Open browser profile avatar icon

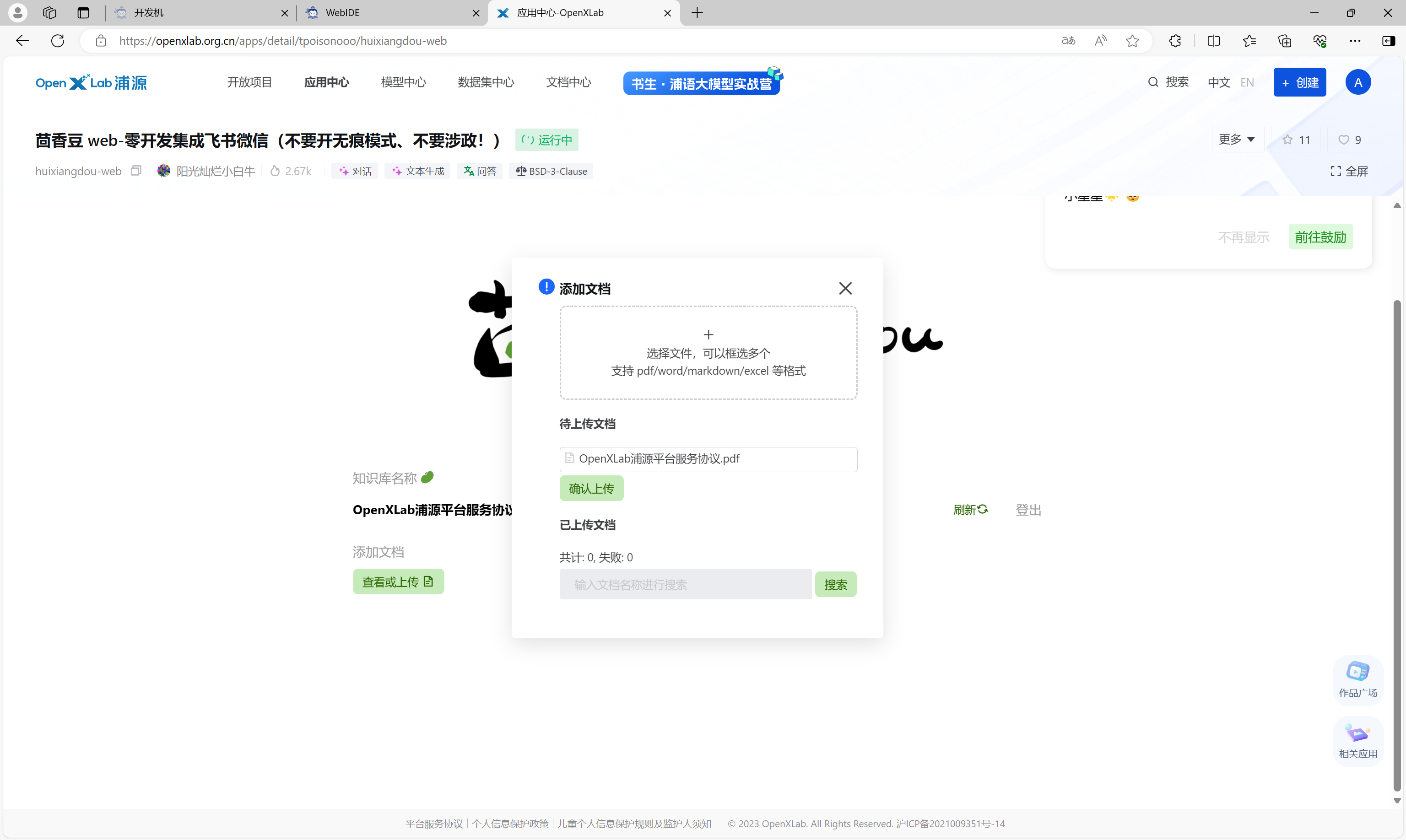click(x=17, y=12)
